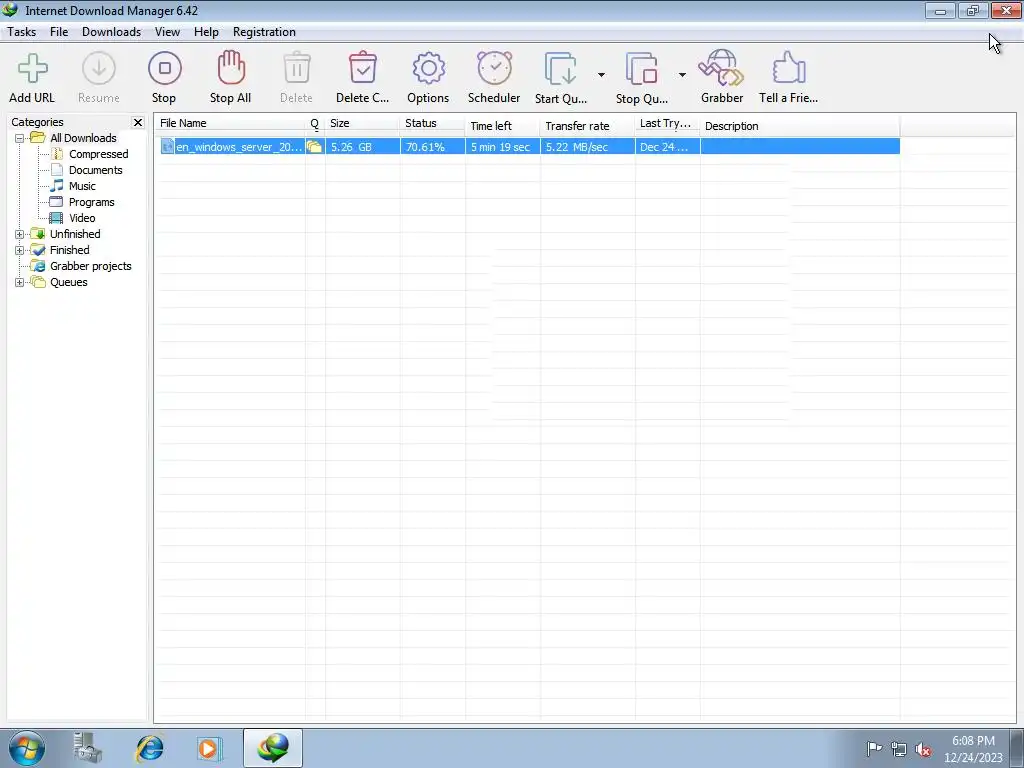
Task: Select the Unfinished category
Action: click(x=75, y=234)
